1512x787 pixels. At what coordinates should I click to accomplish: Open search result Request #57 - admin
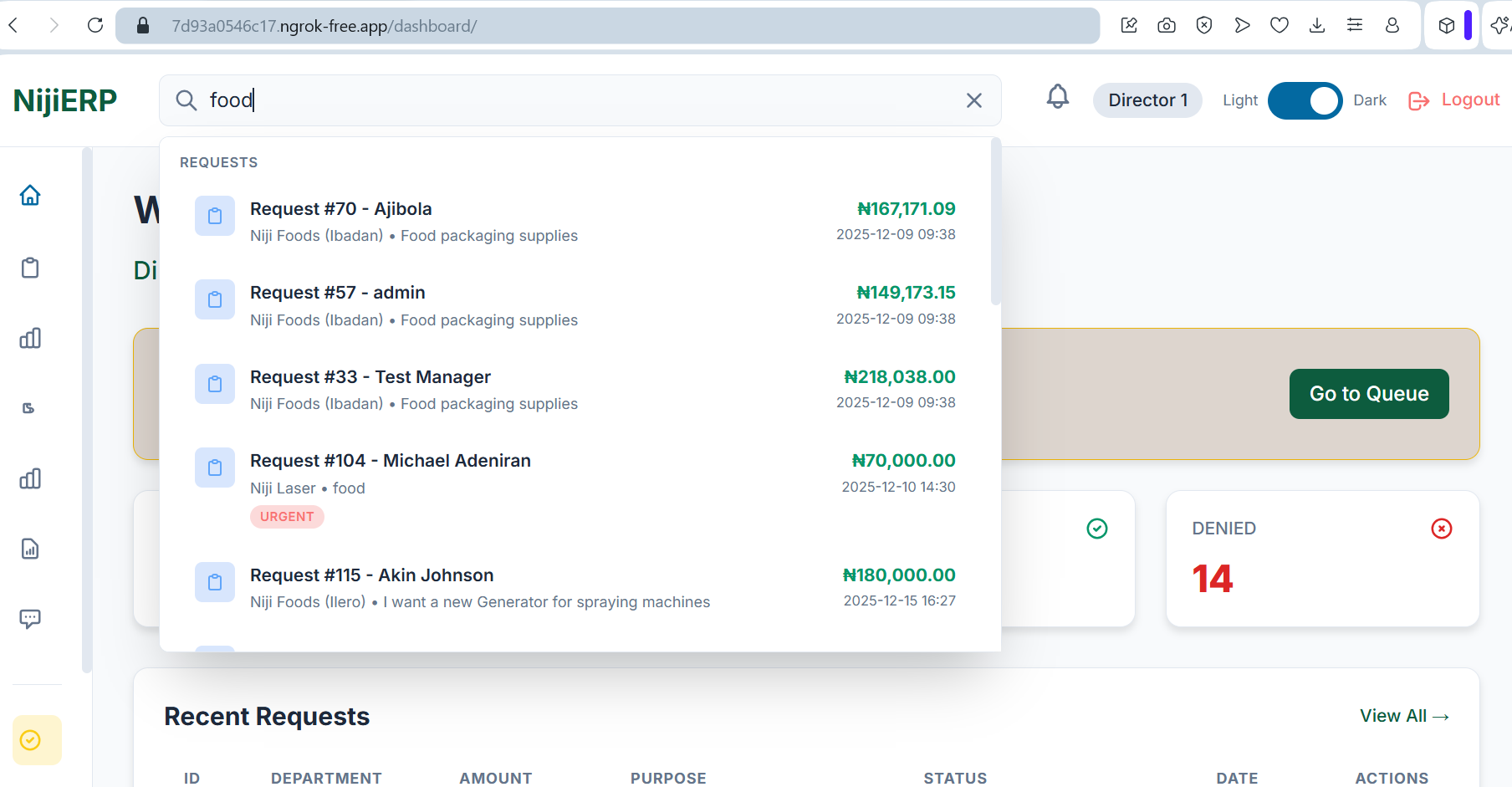pos(575,305)
